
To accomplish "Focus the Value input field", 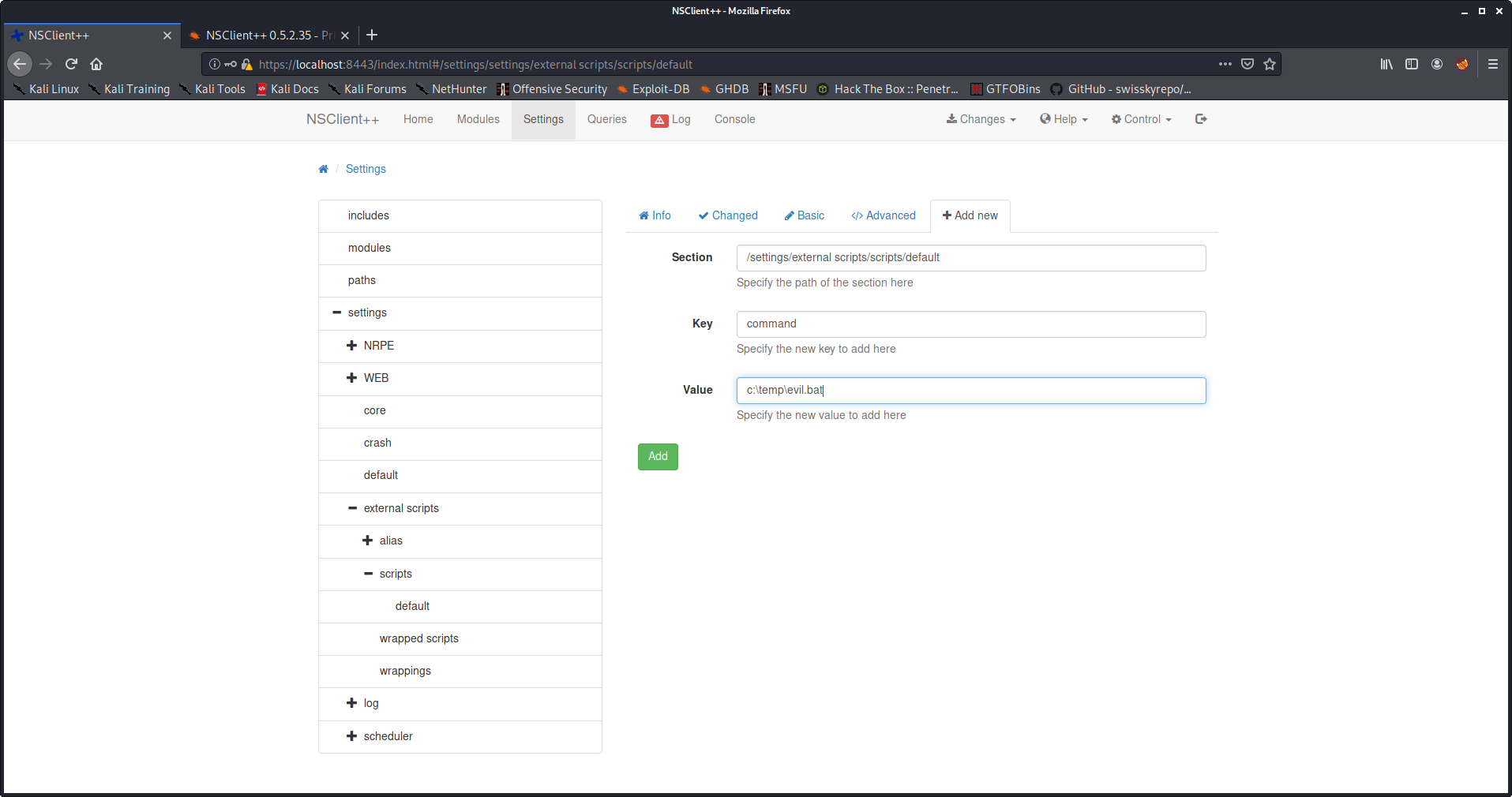I will pos(971,391).
